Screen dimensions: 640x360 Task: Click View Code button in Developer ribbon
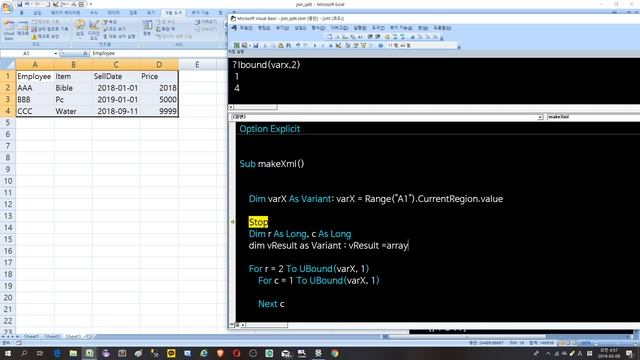click(x=115, y=29)
